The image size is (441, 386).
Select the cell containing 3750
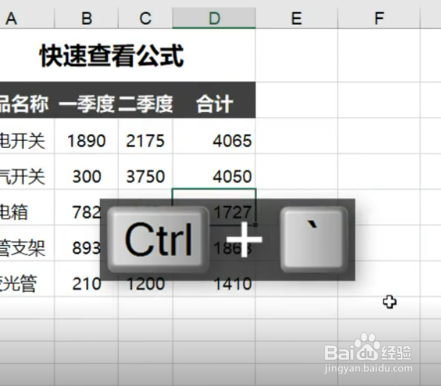coord(145,172)
